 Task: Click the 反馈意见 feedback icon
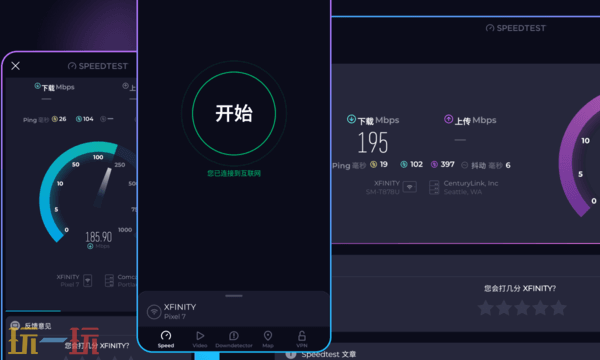(15, 326)
